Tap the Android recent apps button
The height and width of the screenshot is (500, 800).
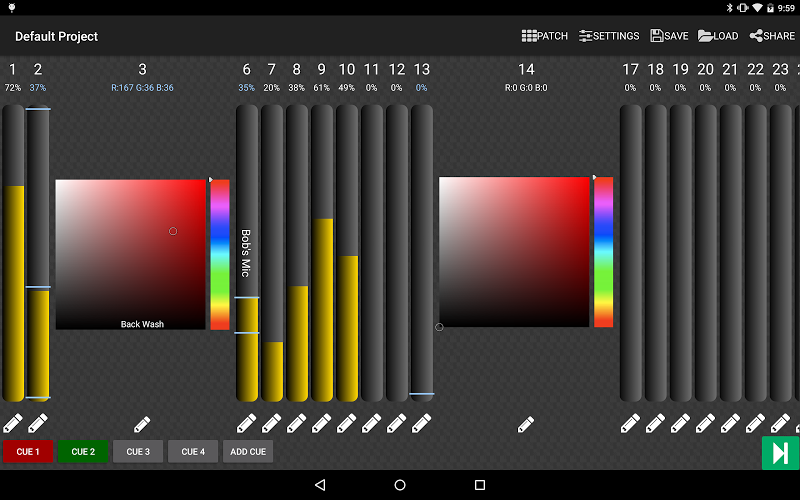480,485
